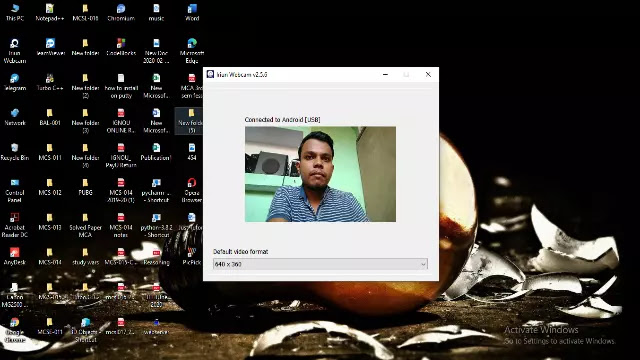Close the Iriun Webcam window
Screen dimensions: 640x360
pyautogui.click(x=428, y=74)
